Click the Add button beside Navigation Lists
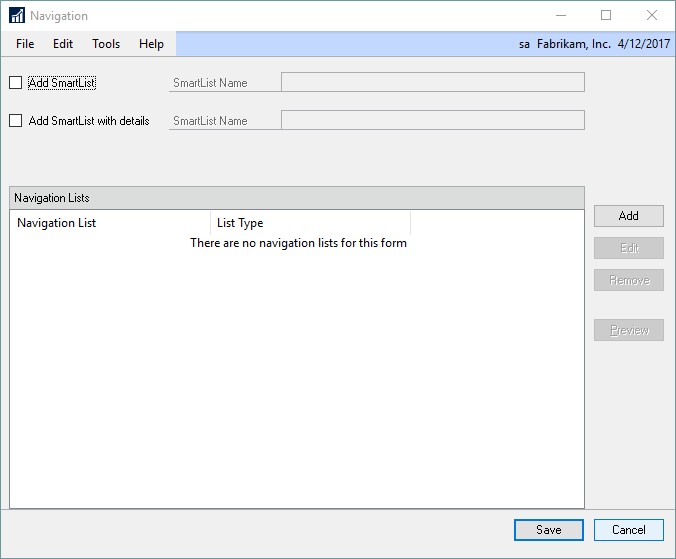 click(629, 216)
